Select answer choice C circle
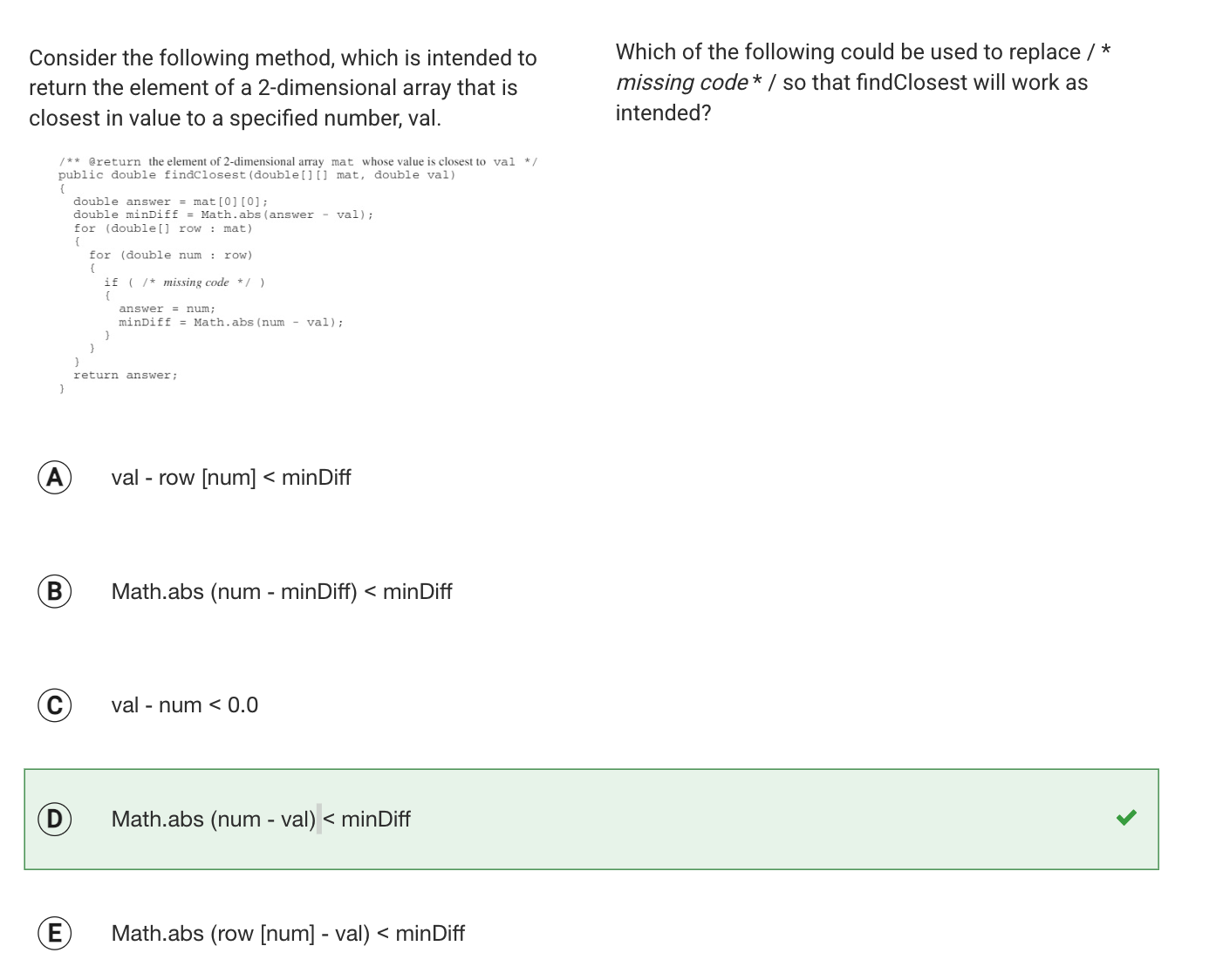This screenshot has width=1223, height=980. point(55,704)
